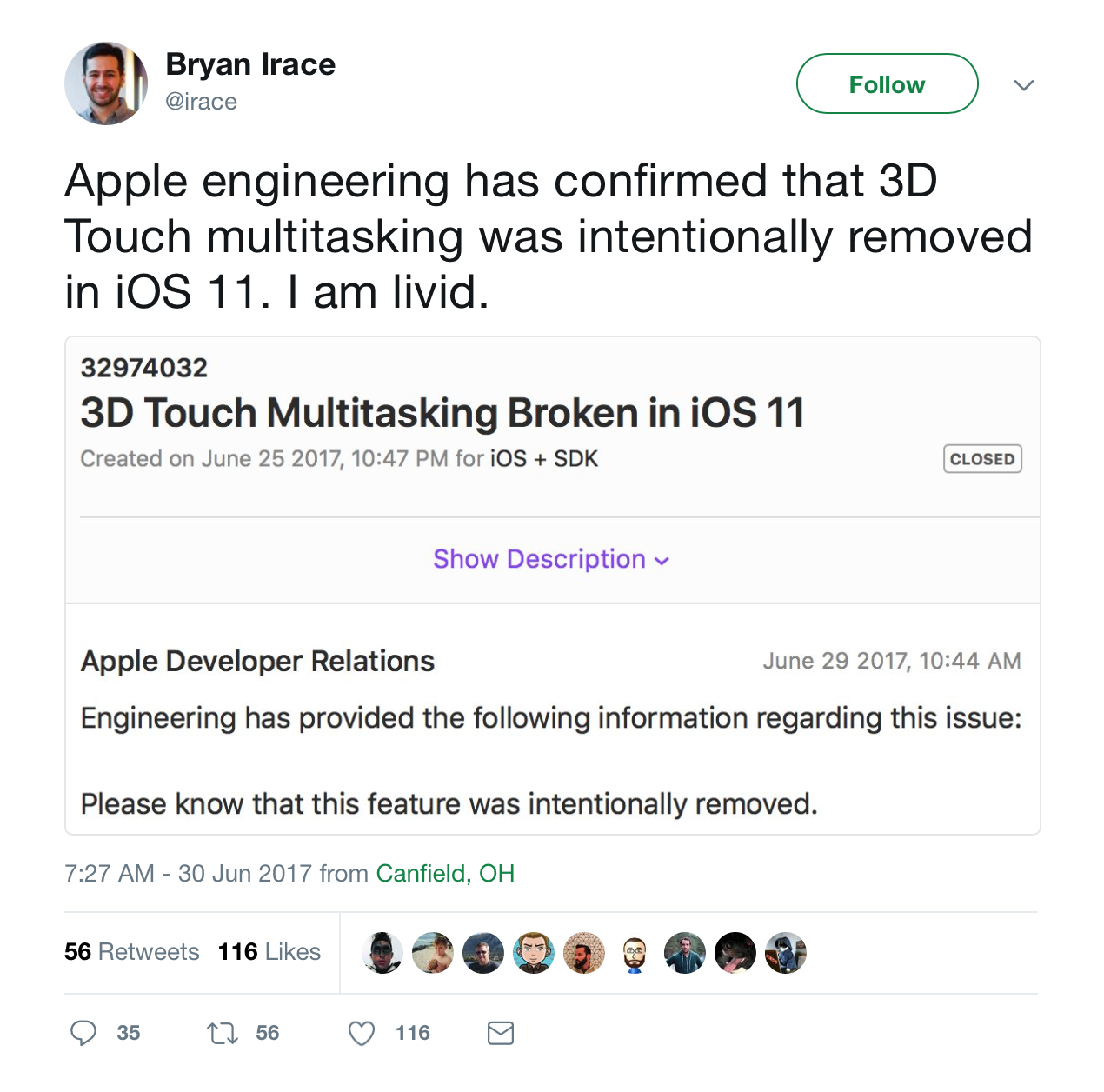This screenshot has height=1092, width=1104.
Task: View the 116 Likes list
Action: (x=269, y=952)
